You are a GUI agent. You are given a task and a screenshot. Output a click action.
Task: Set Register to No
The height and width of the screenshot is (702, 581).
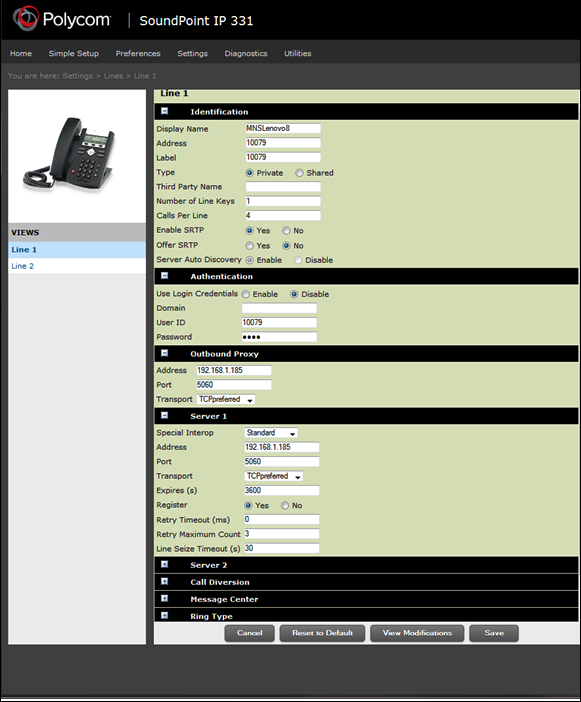tap(285, 505)
